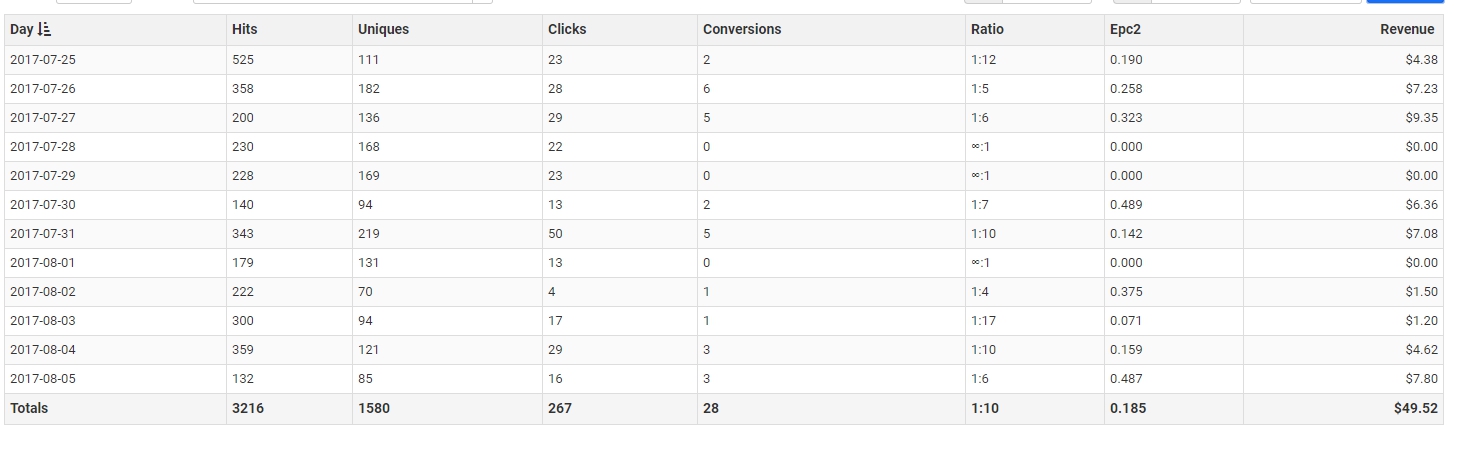Select the 2017-07-25 date cell
The image size is (1459, 453).
[43, 60]
